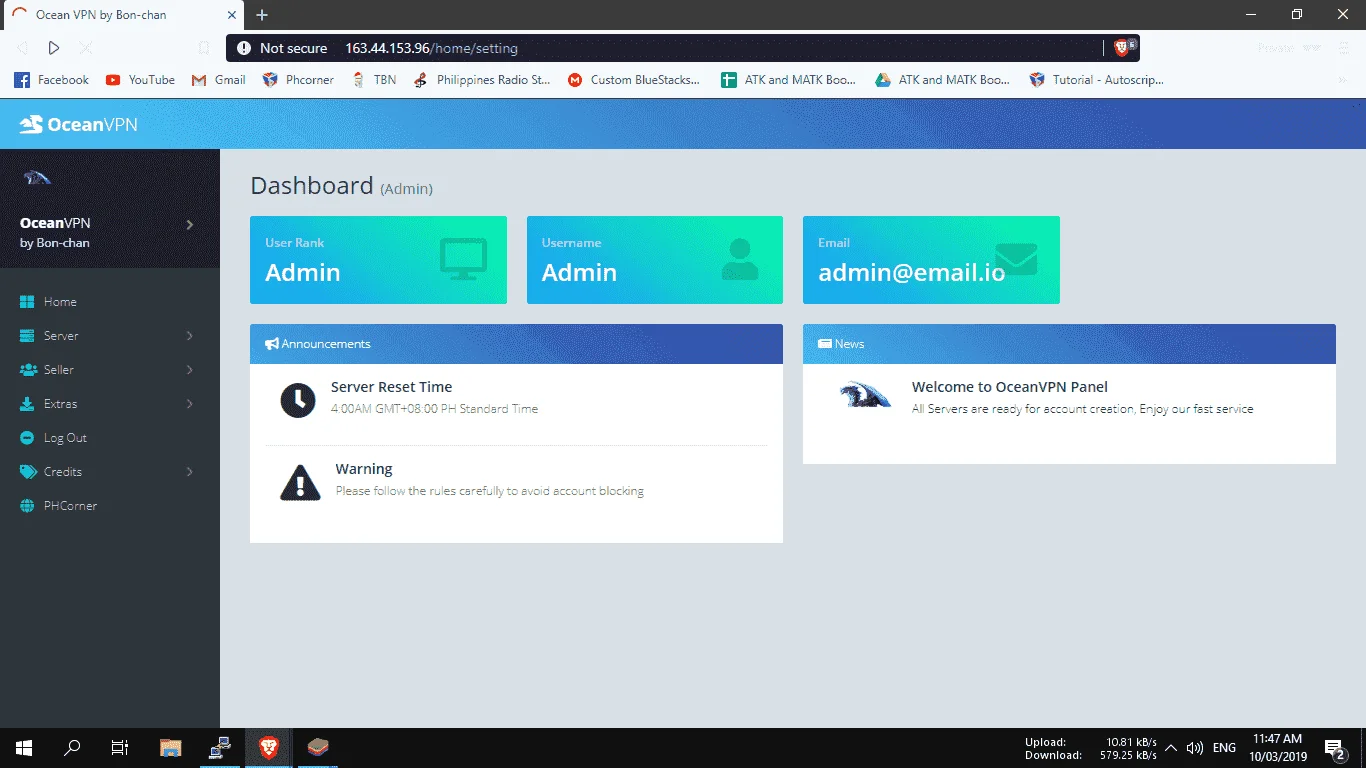Click the Home grid icon
This screenshot has width=1366, height=768.
pyautogui.click(x=27, y=302)
